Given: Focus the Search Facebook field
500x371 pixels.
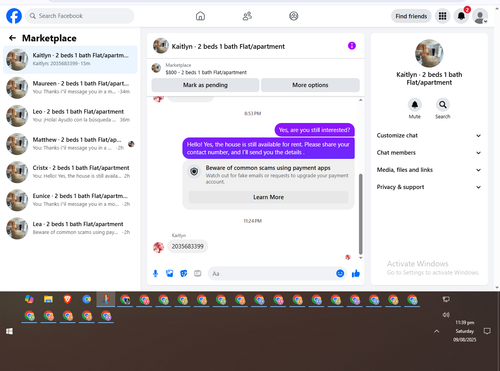Looking at the screenshot, I should pyautogui.click(x=80, y=16).
